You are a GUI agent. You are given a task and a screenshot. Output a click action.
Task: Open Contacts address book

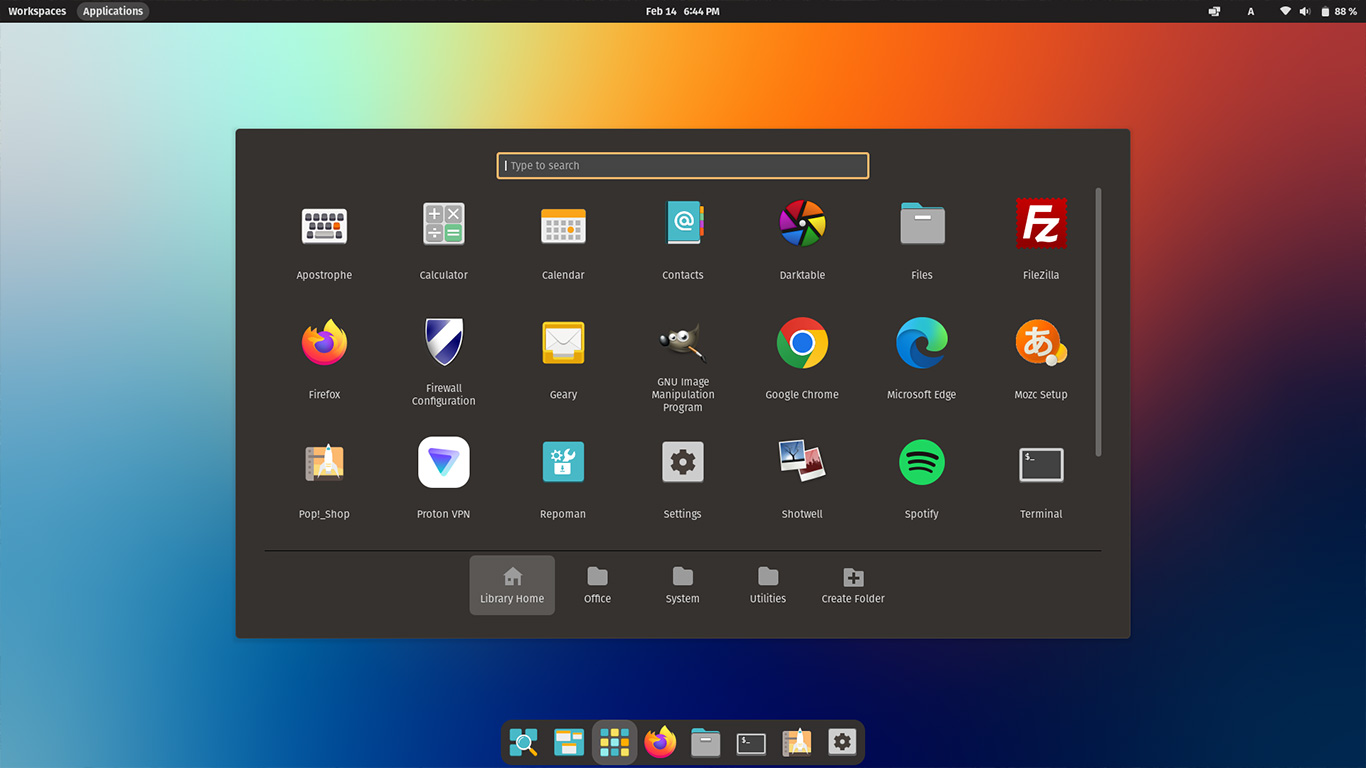click(683, 238)
